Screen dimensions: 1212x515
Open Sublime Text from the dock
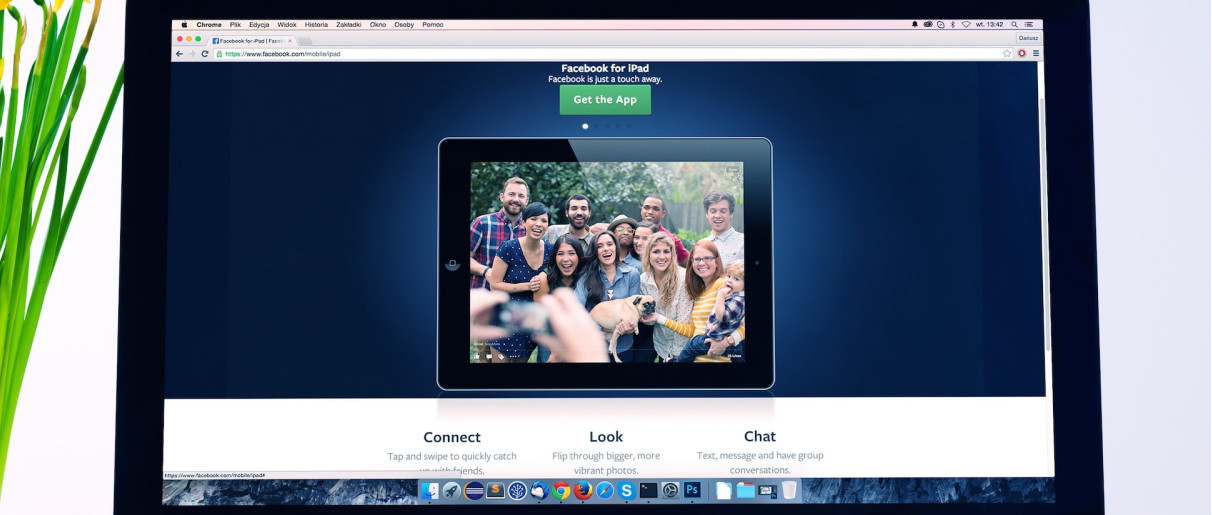pyautogui.click(x=495, y=490)
